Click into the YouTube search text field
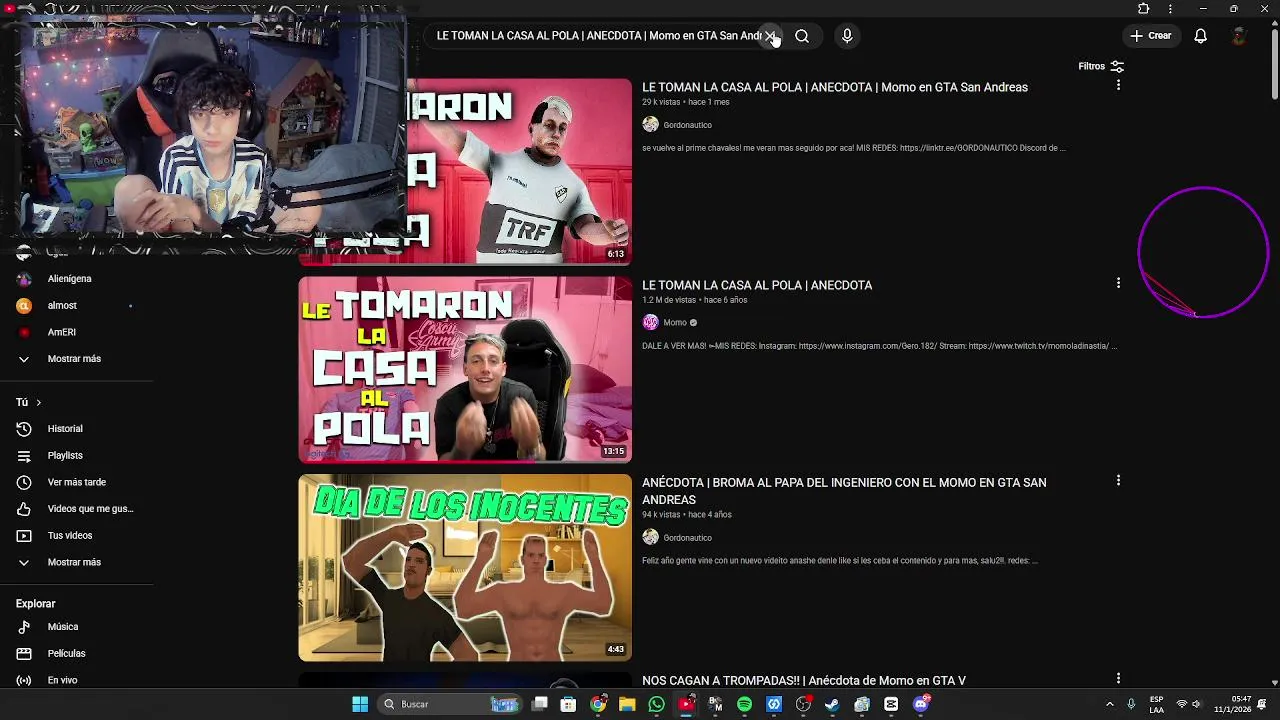1280x720 pixels. tap(597, 36)
